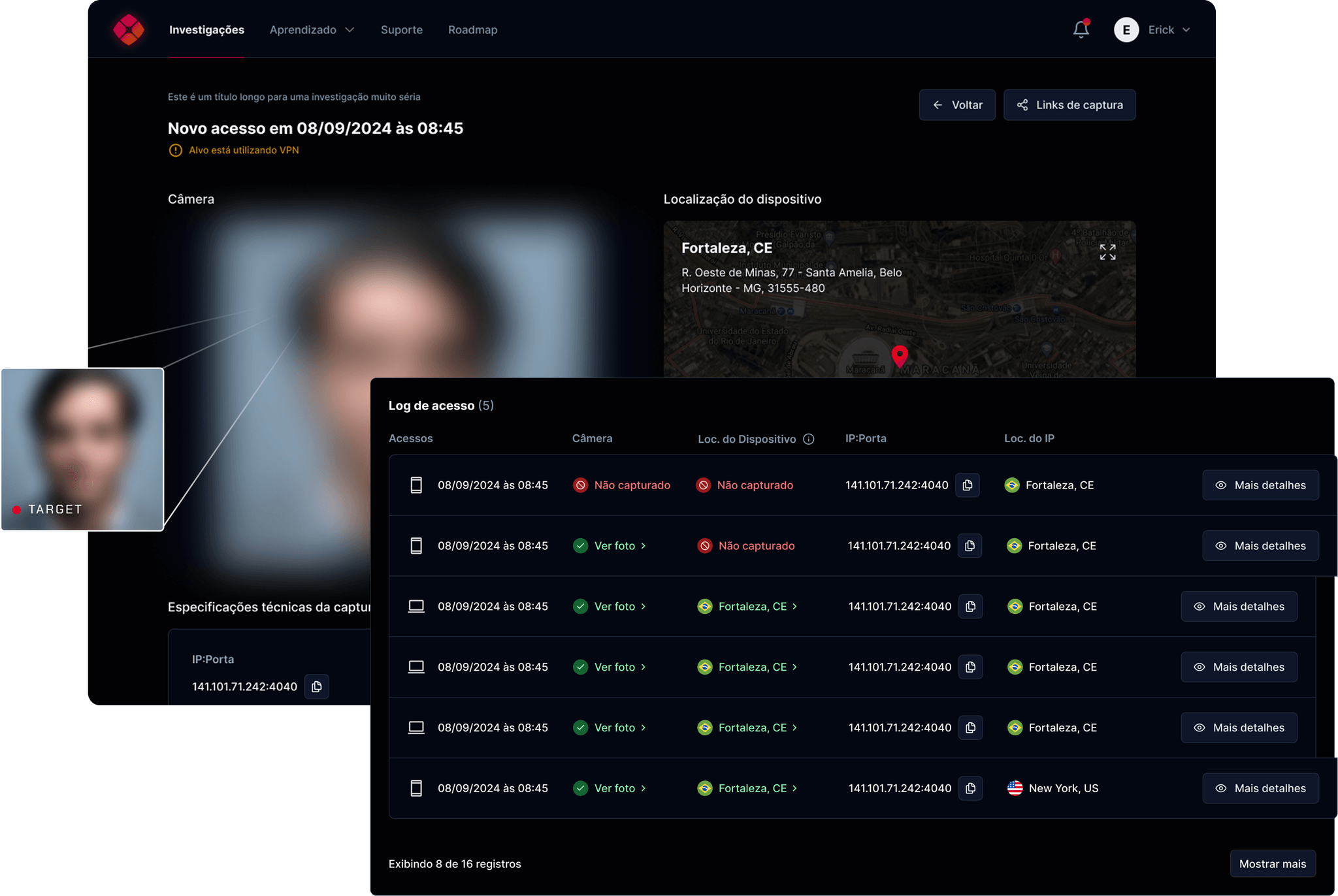Click the VPN warning alert icon

(x=175, y=150)
